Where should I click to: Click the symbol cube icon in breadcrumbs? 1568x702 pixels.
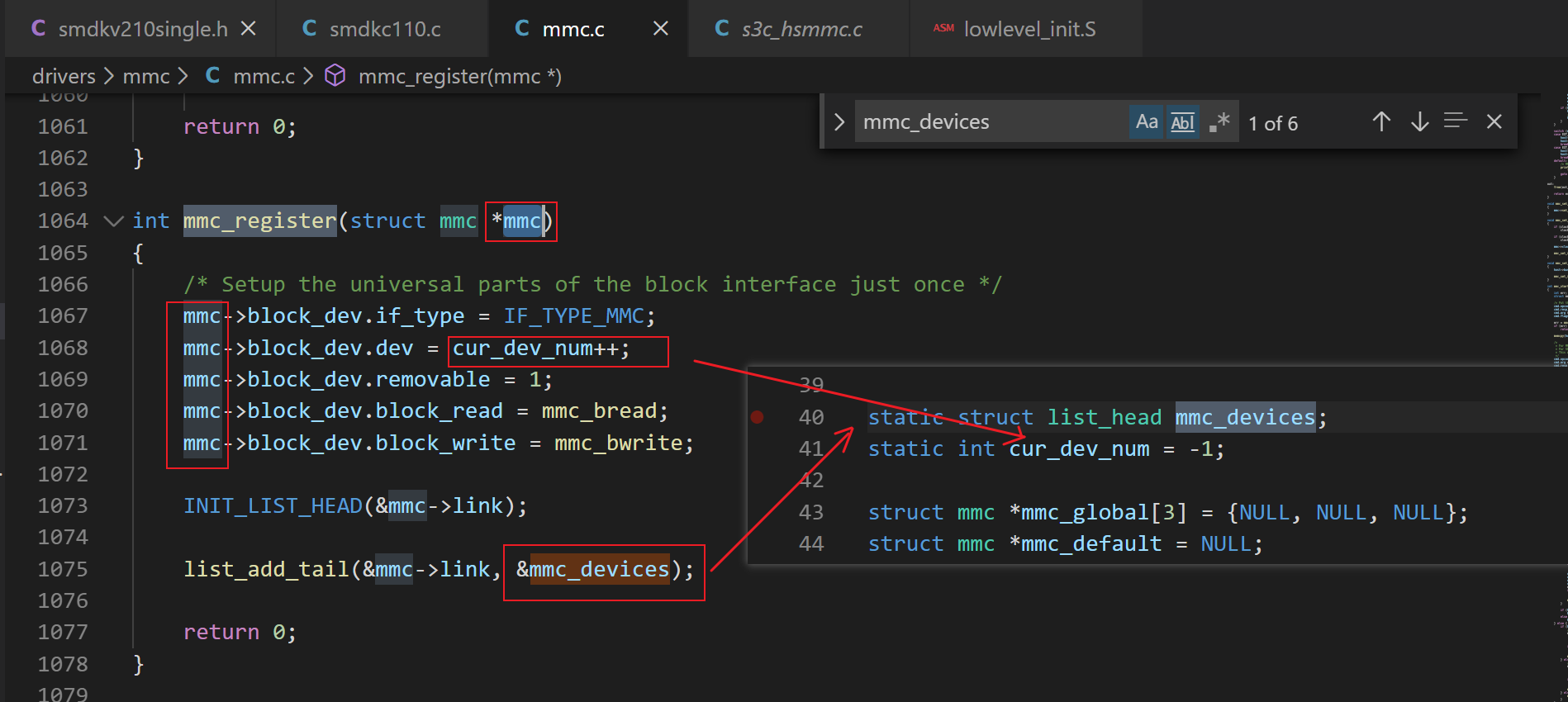pyautogui.click(x=335, y=76)
